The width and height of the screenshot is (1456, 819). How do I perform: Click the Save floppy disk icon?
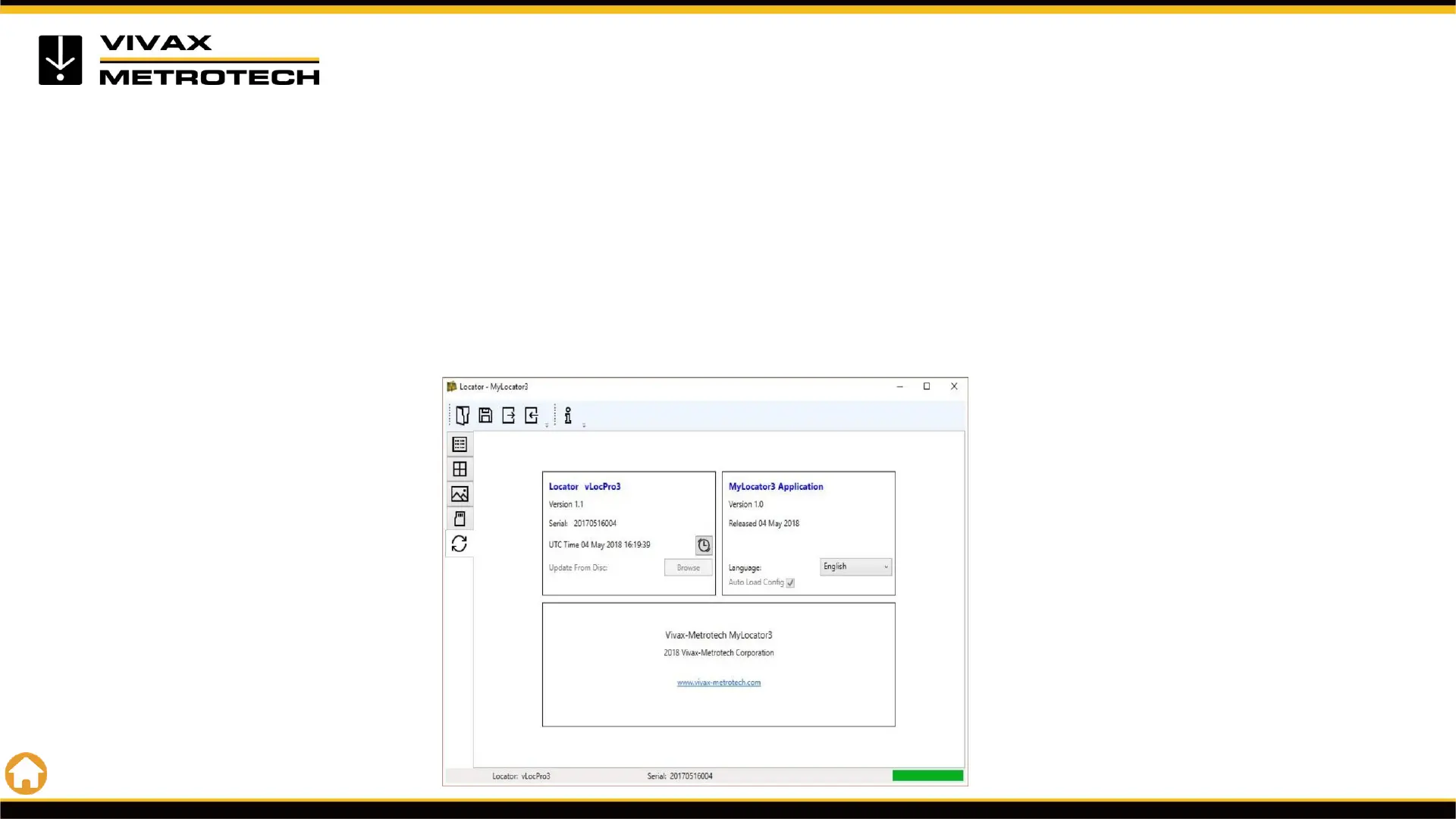coord(485,415)
